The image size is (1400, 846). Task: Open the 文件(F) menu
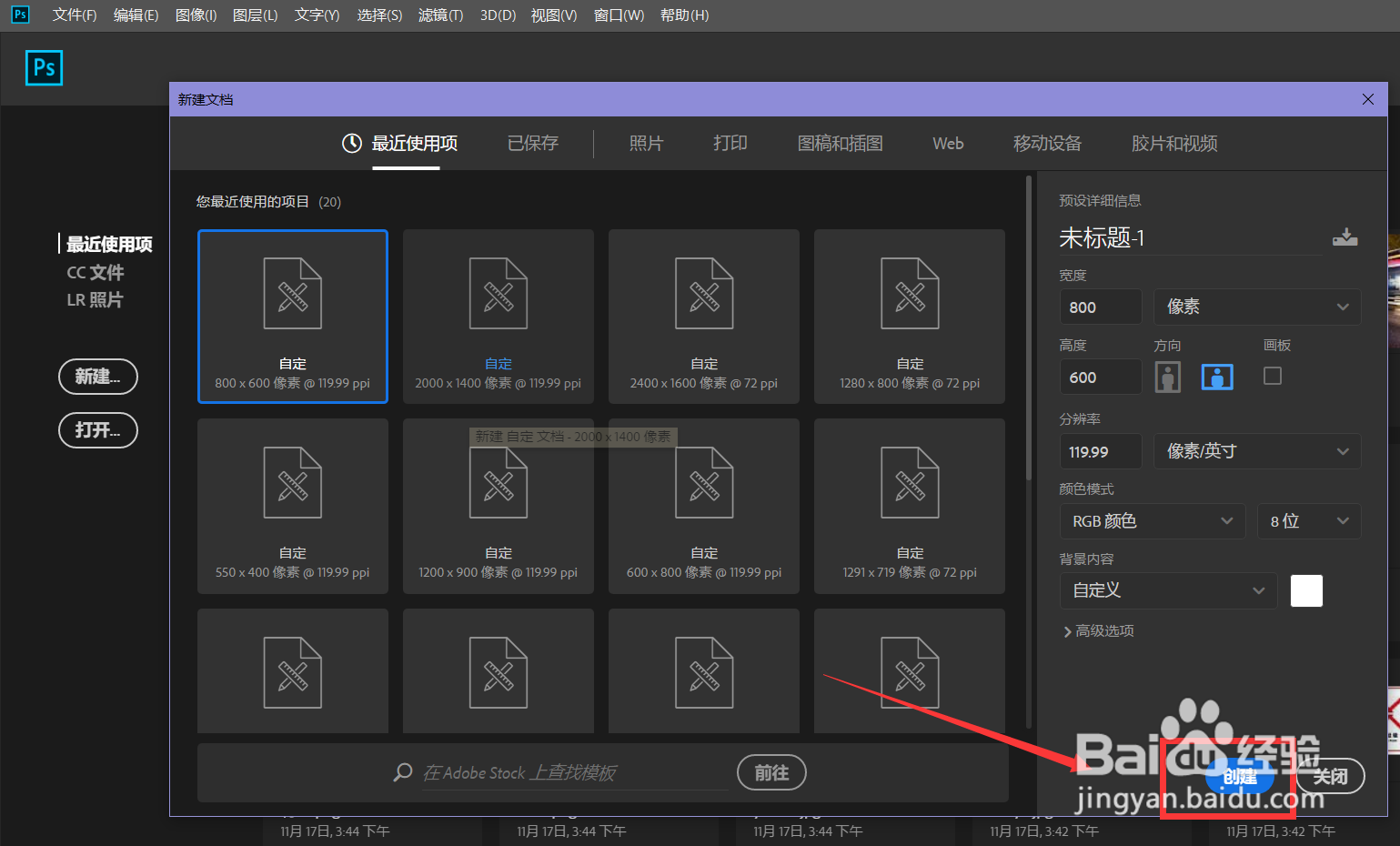[75, 15]
